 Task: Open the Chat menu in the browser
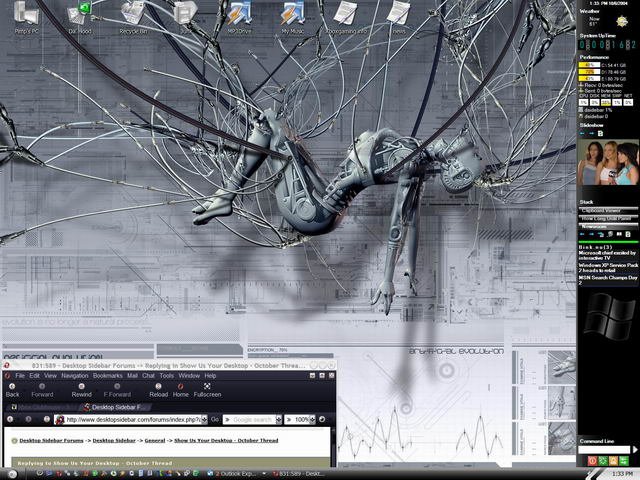point(149,376)
